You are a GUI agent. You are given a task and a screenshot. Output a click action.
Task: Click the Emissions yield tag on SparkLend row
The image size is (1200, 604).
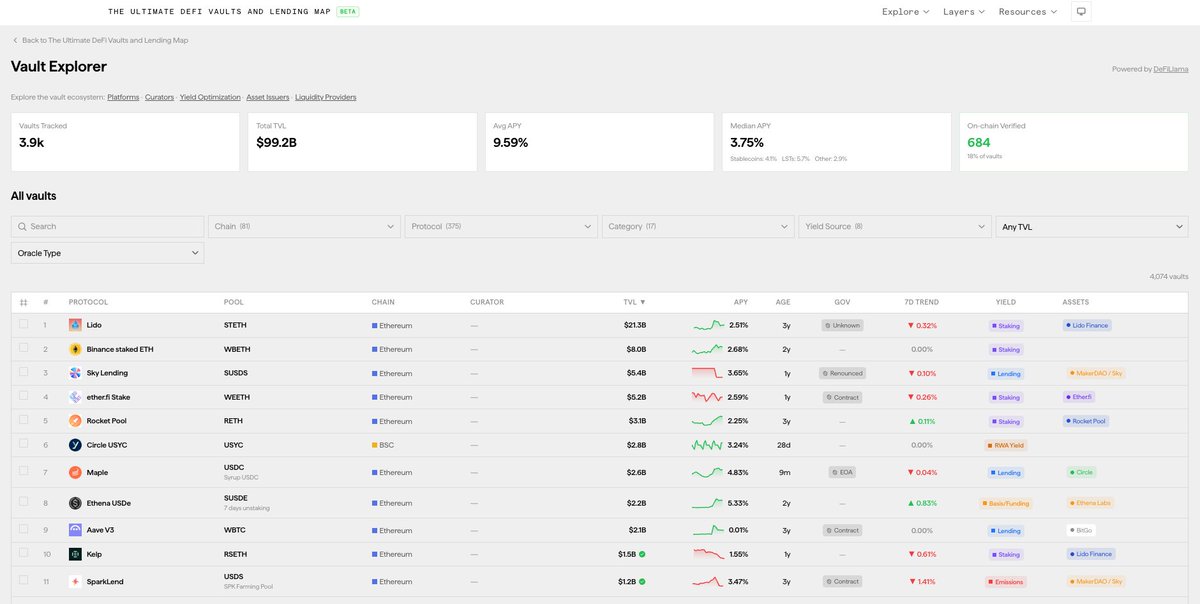coord(1007,581)
